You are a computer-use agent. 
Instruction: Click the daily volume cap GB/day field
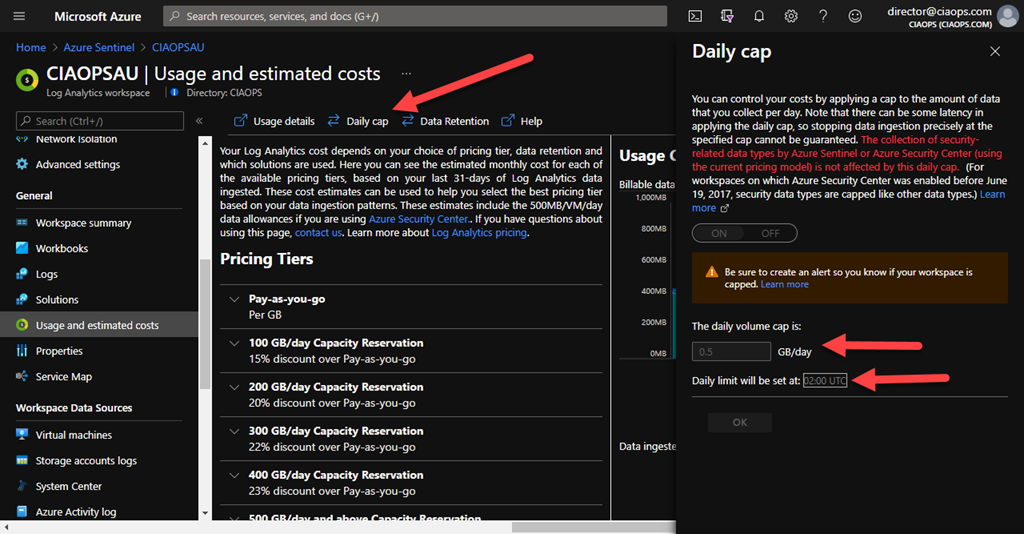click(x=731, y=351)
